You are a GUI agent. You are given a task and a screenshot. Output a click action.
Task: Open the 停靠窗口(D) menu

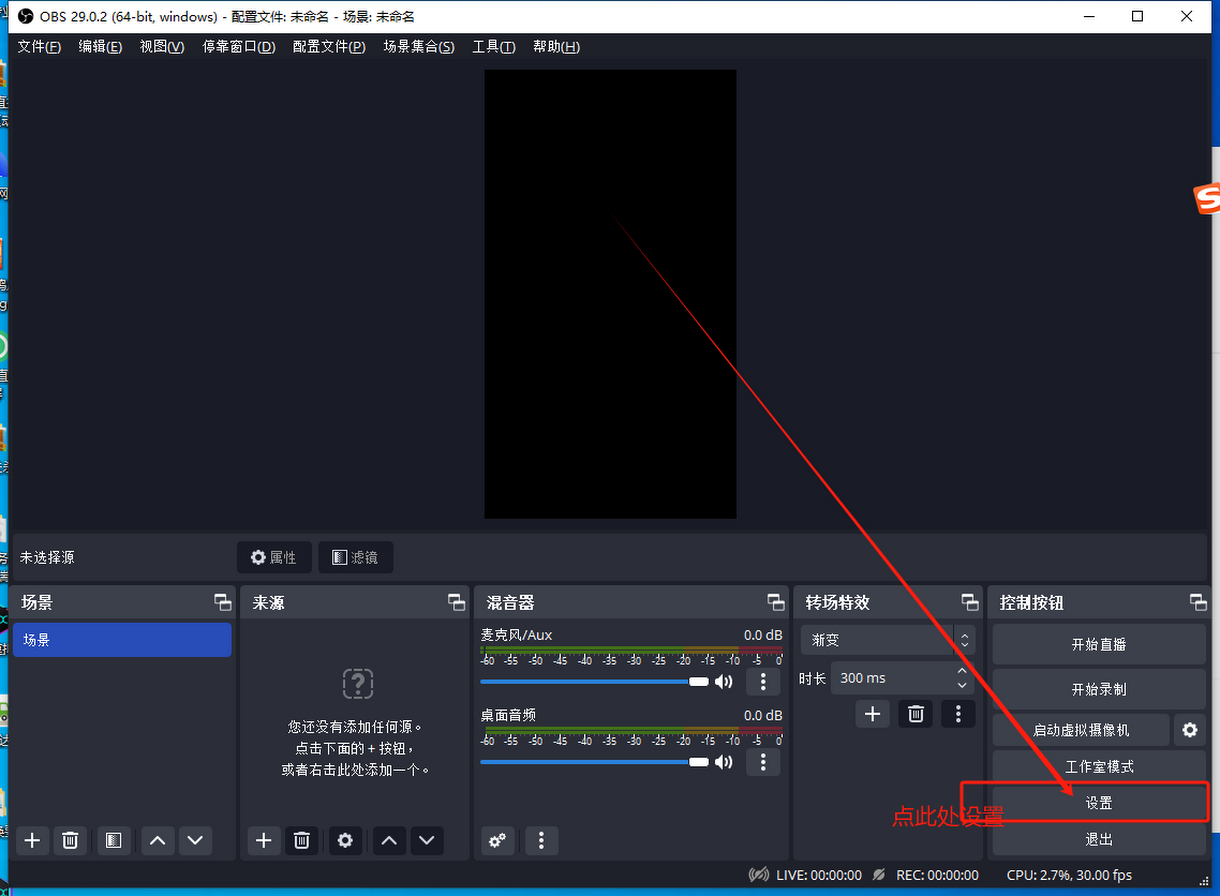tap(239, 47)
